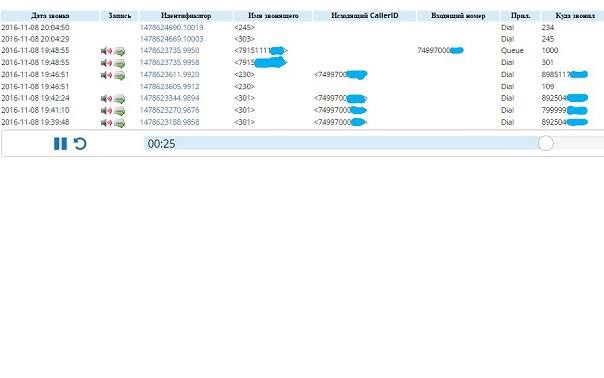Viewport: 604px width, 378px height.
Task: Click destination number starting 799999
Action: [x=564, y=110]
